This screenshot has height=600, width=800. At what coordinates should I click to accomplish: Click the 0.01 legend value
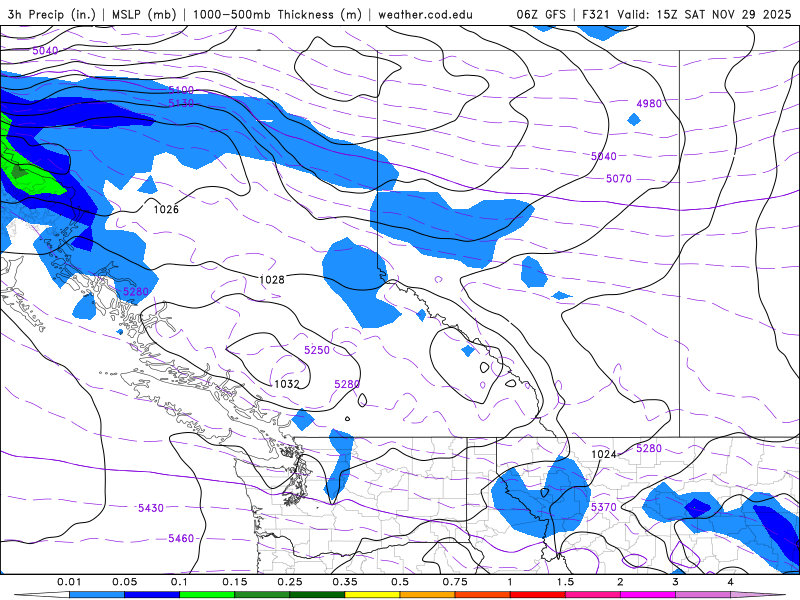tap(69, 582)
